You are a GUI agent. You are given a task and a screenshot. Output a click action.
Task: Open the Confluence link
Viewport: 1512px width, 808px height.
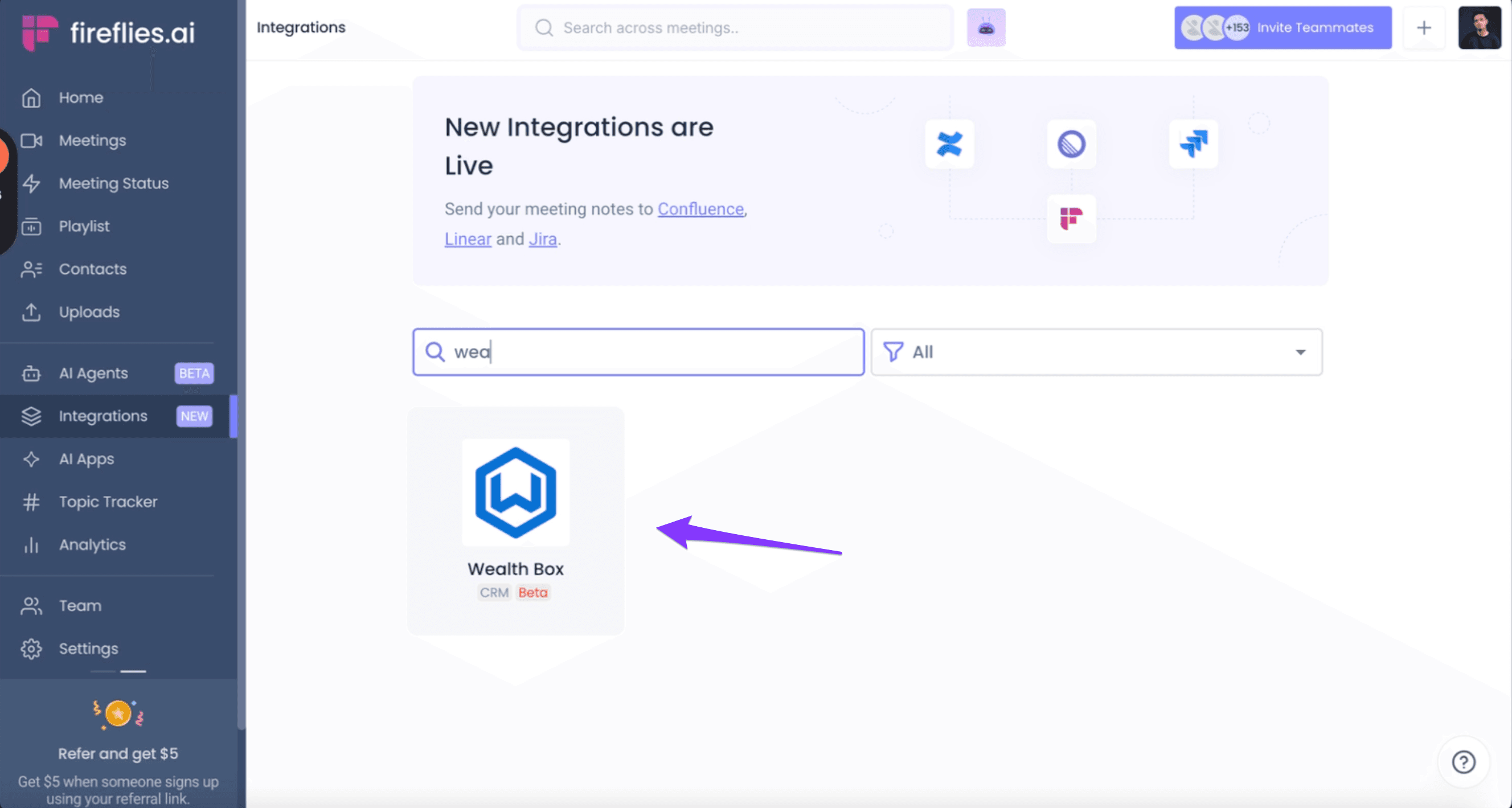coord(700,208)
